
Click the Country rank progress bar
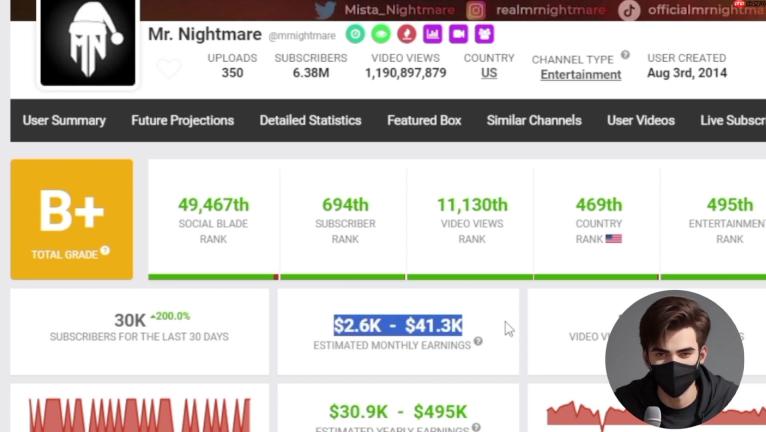596,277
